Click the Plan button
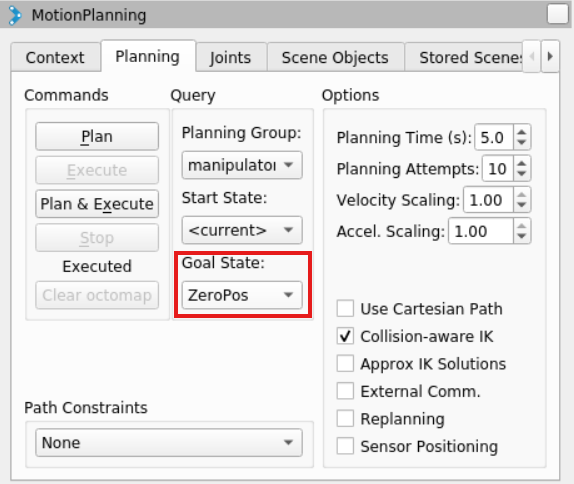The height and width of the screenshot is (484, 574). click(97, 136)
